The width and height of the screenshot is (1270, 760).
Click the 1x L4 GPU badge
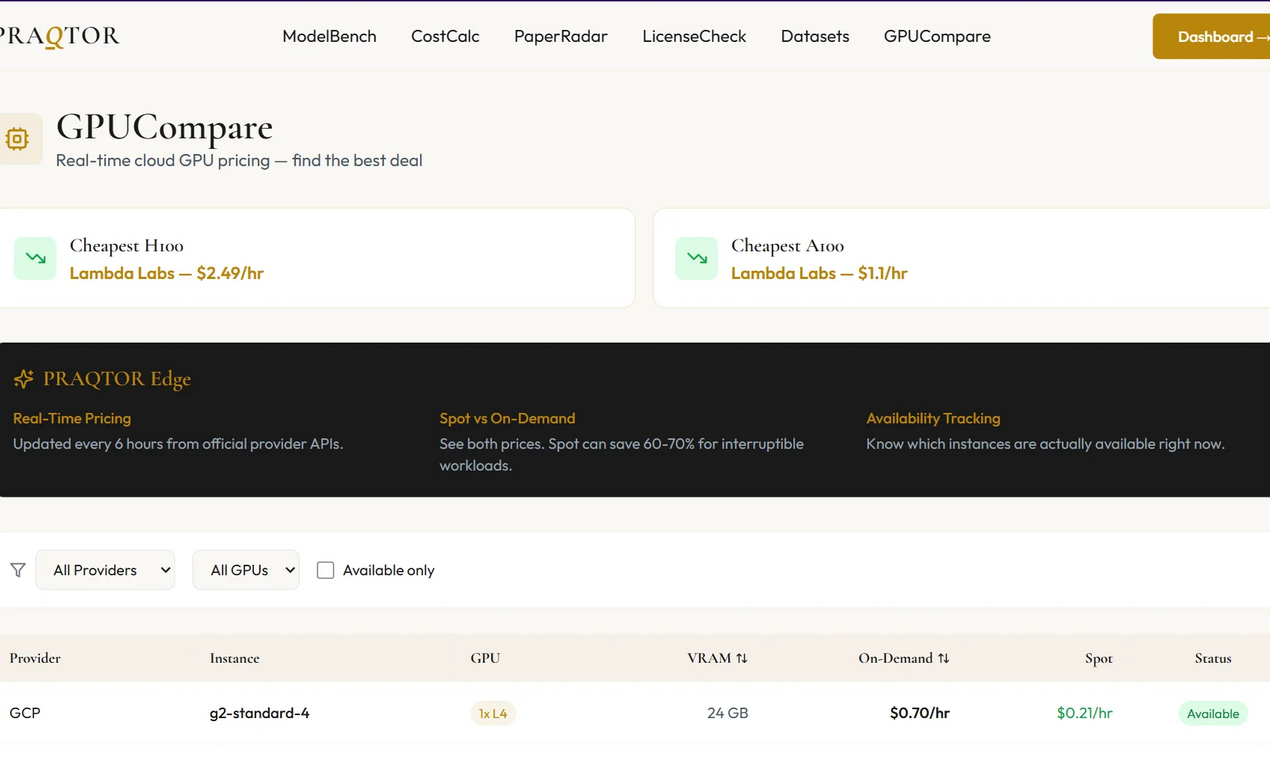(x=493, y=713)
